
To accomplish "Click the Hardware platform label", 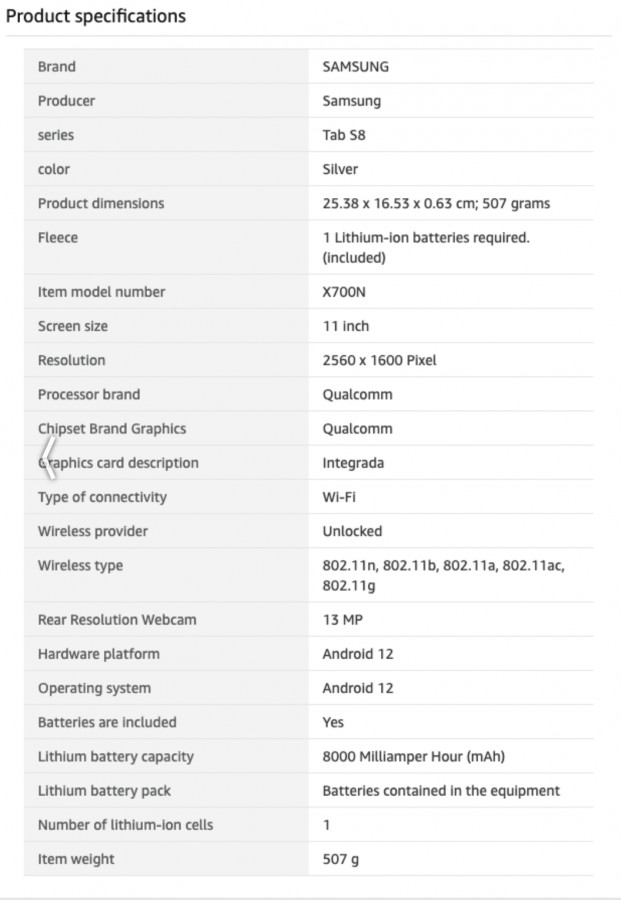I will tap(98, 654).
